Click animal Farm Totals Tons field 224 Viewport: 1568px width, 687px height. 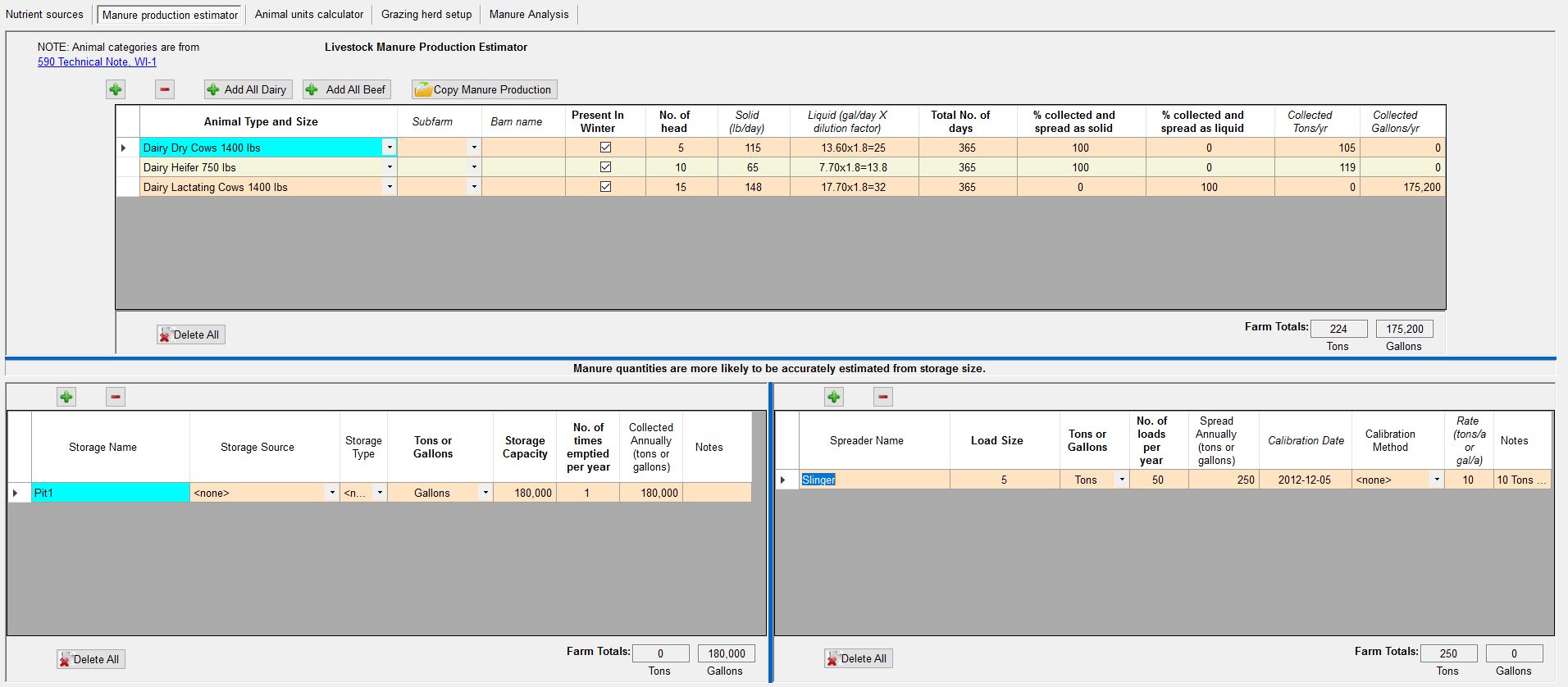point(1338,329)
